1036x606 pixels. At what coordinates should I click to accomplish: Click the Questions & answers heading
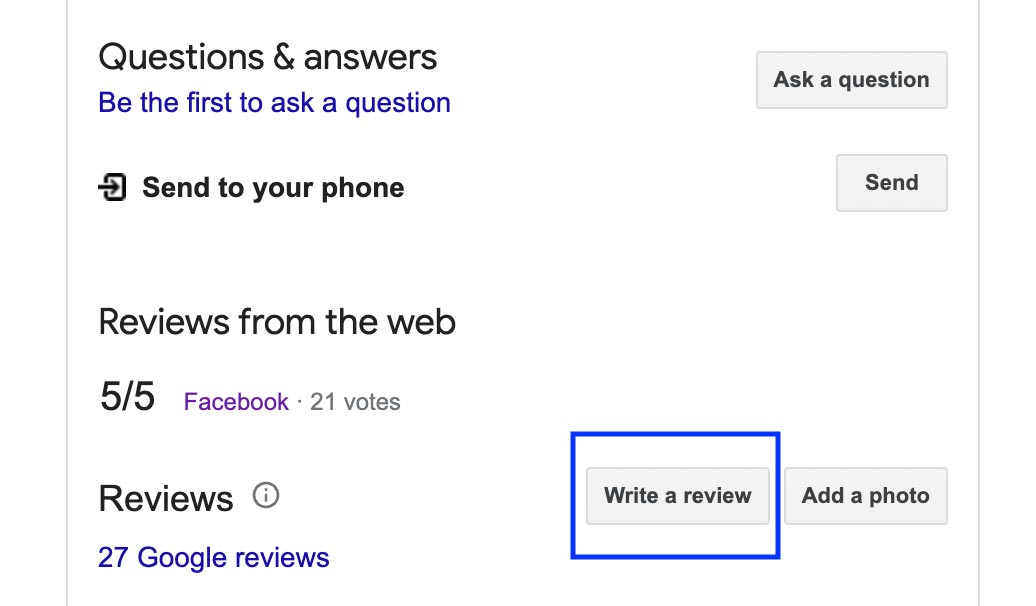coord(267,57)
